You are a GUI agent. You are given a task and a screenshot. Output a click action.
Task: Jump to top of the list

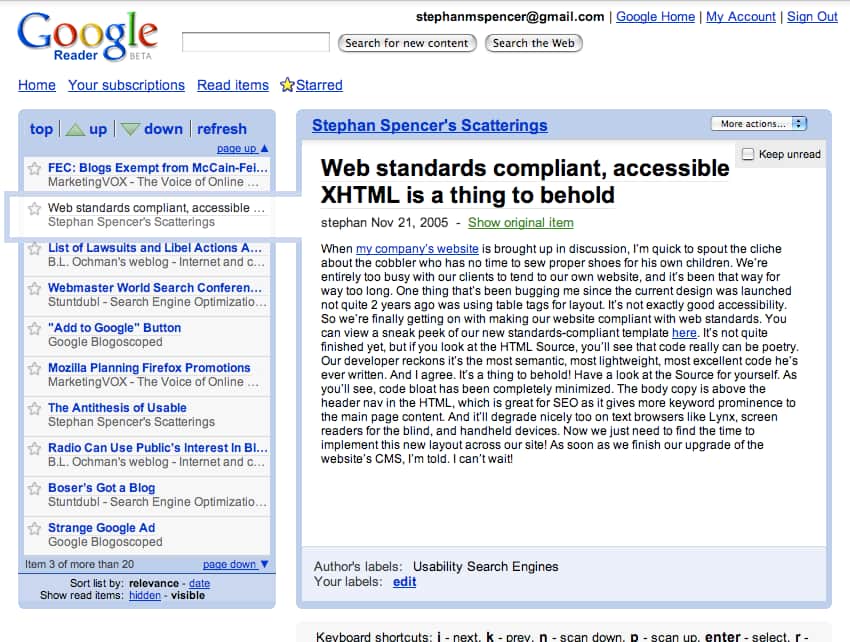[41, 129]
